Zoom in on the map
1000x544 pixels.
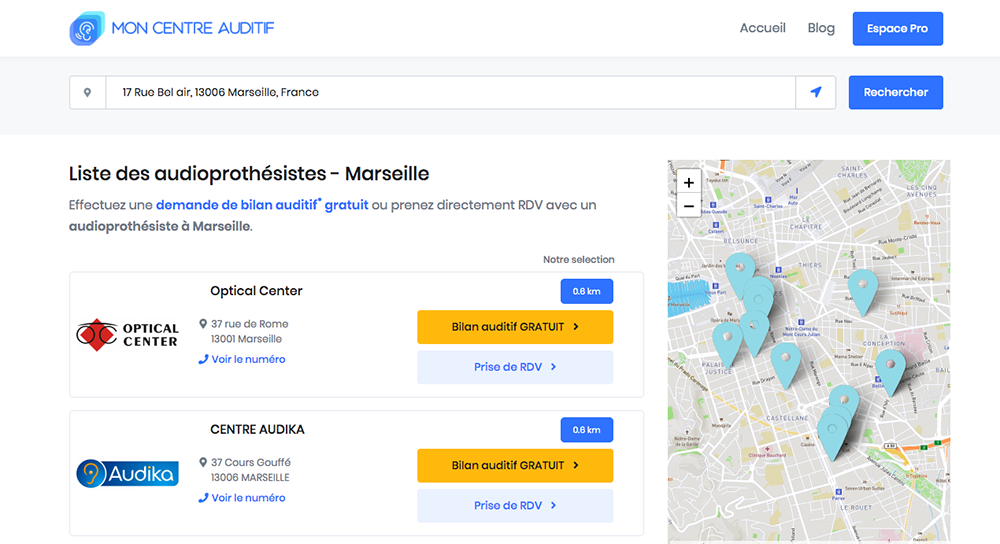(x=688, y=182)
